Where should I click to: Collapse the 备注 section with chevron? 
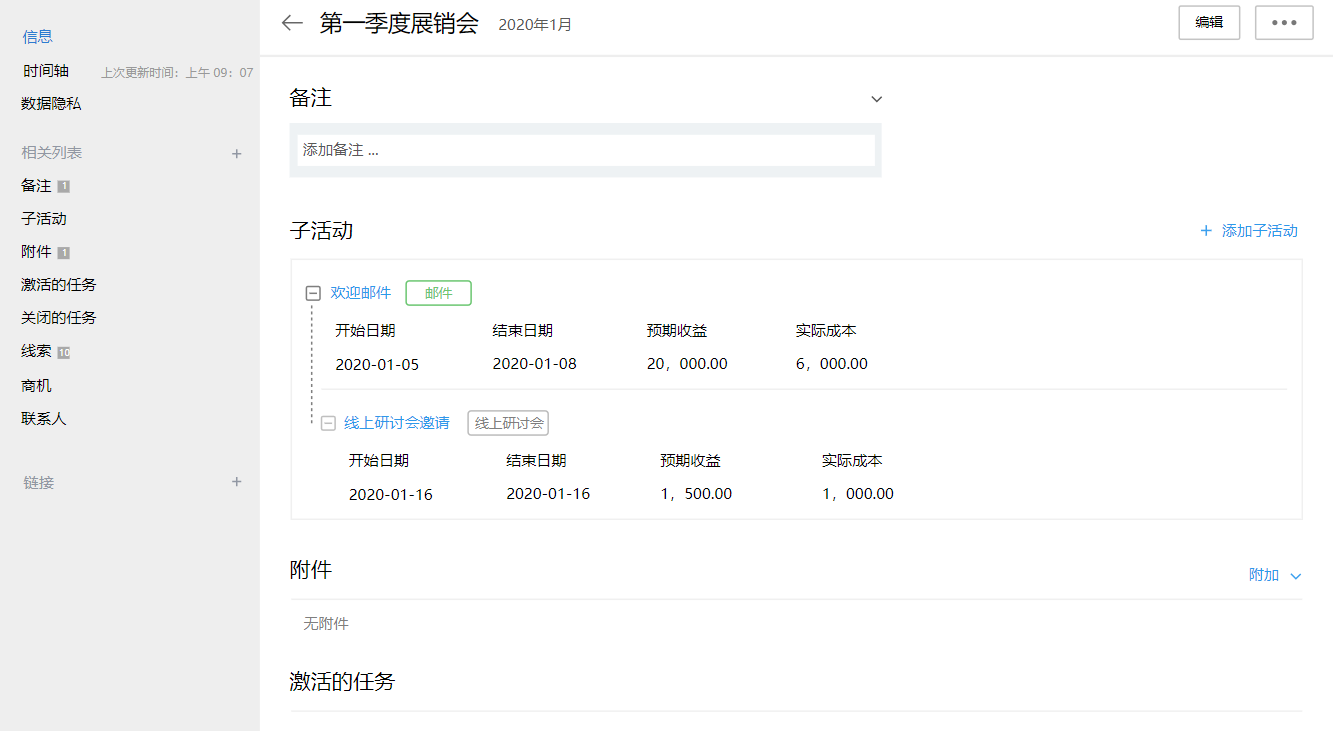[x=876, y=99]
